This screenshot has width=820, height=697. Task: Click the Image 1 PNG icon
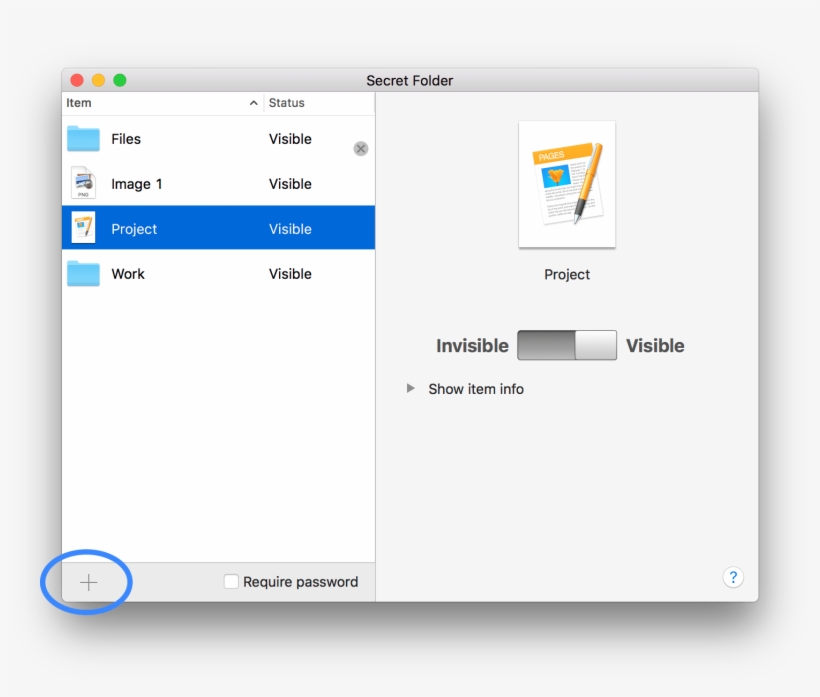(x=84, y=183)
